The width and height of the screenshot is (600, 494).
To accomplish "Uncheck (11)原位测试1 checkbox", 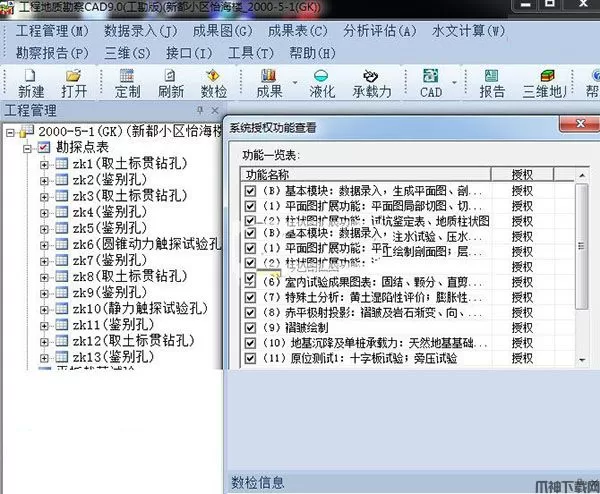I will tap(250, 358).
